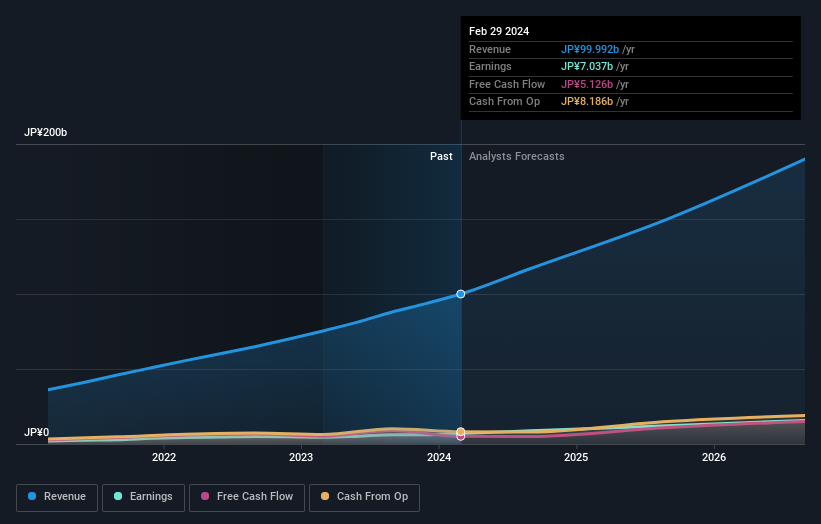Toggle the Revenue legend button
Image resolution: width=821 pixels, height=524 pixels.
(x=57, y=497)
